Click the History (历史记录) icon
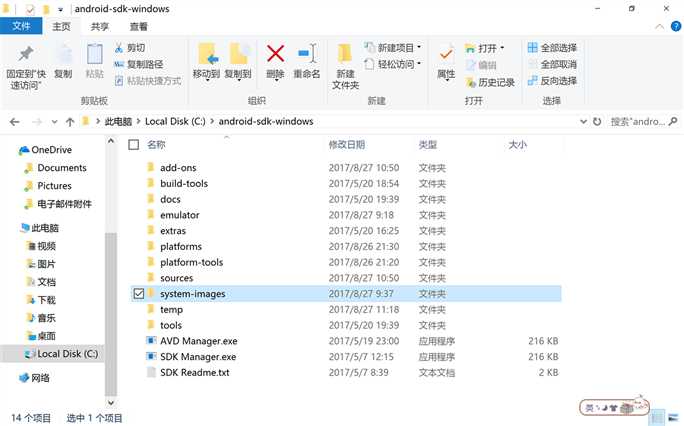This screenshot has height=426, width=684. click(470, 82)
